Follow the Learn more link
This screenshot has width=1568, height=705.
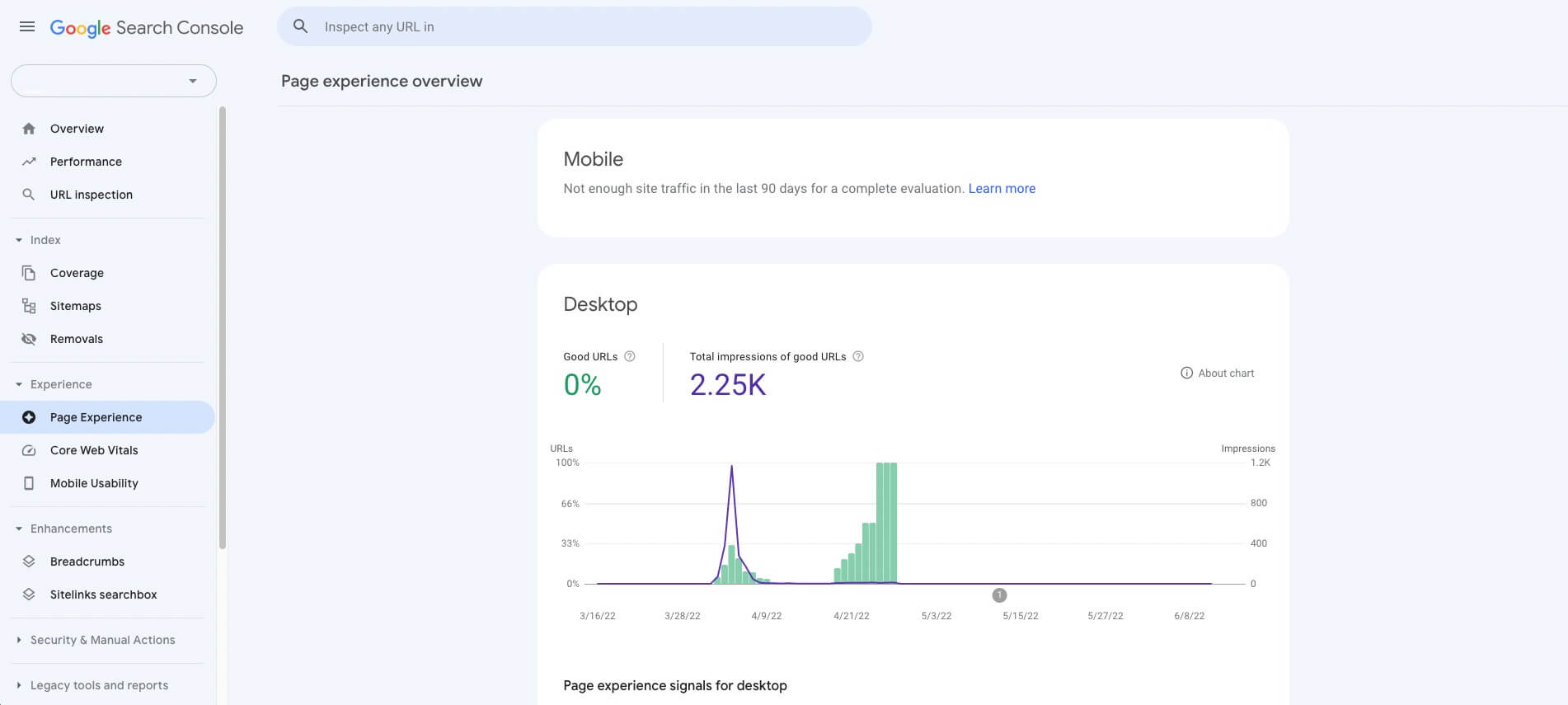[1002, 188]
